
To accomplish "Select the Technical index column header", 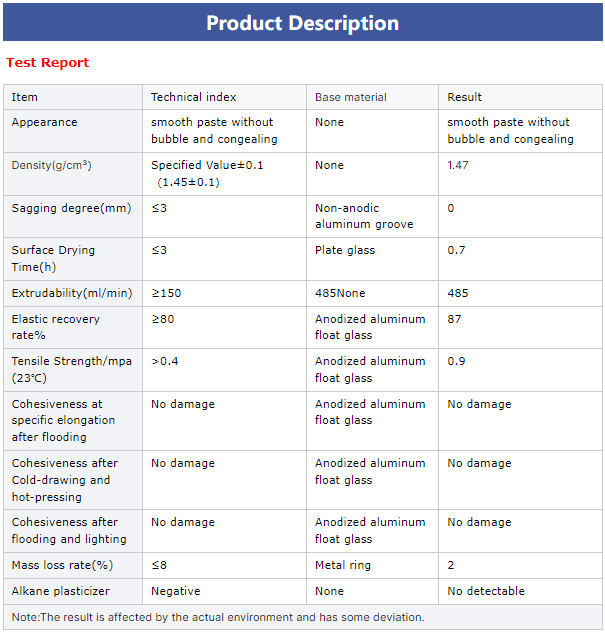I will [224, 97].
